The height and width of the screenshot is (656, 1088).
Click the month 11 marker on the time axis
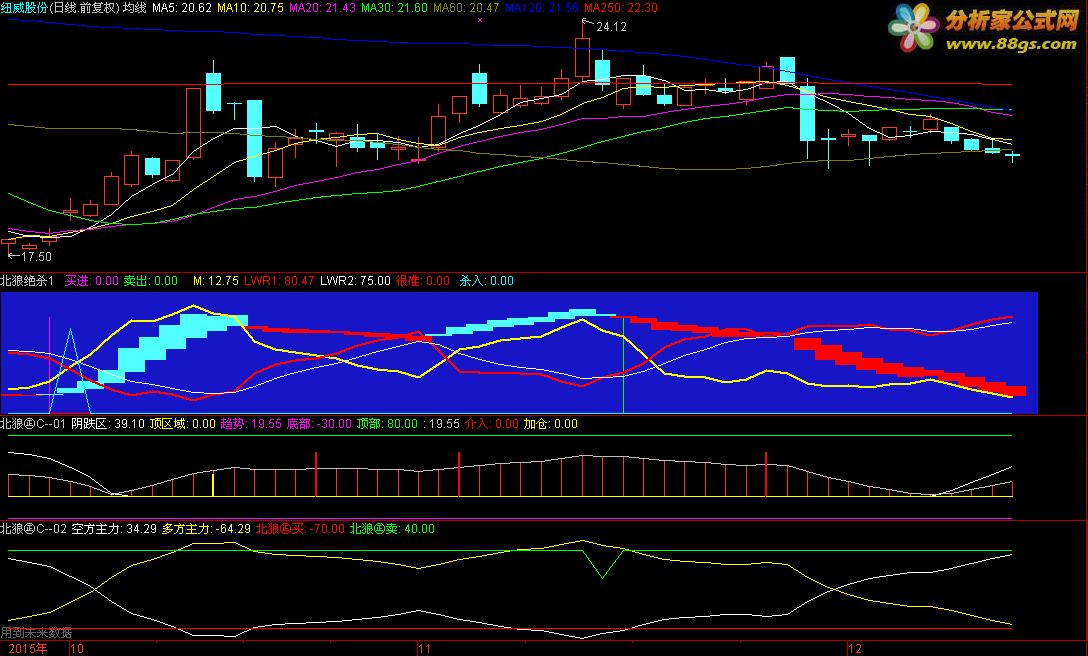(424, 648)
